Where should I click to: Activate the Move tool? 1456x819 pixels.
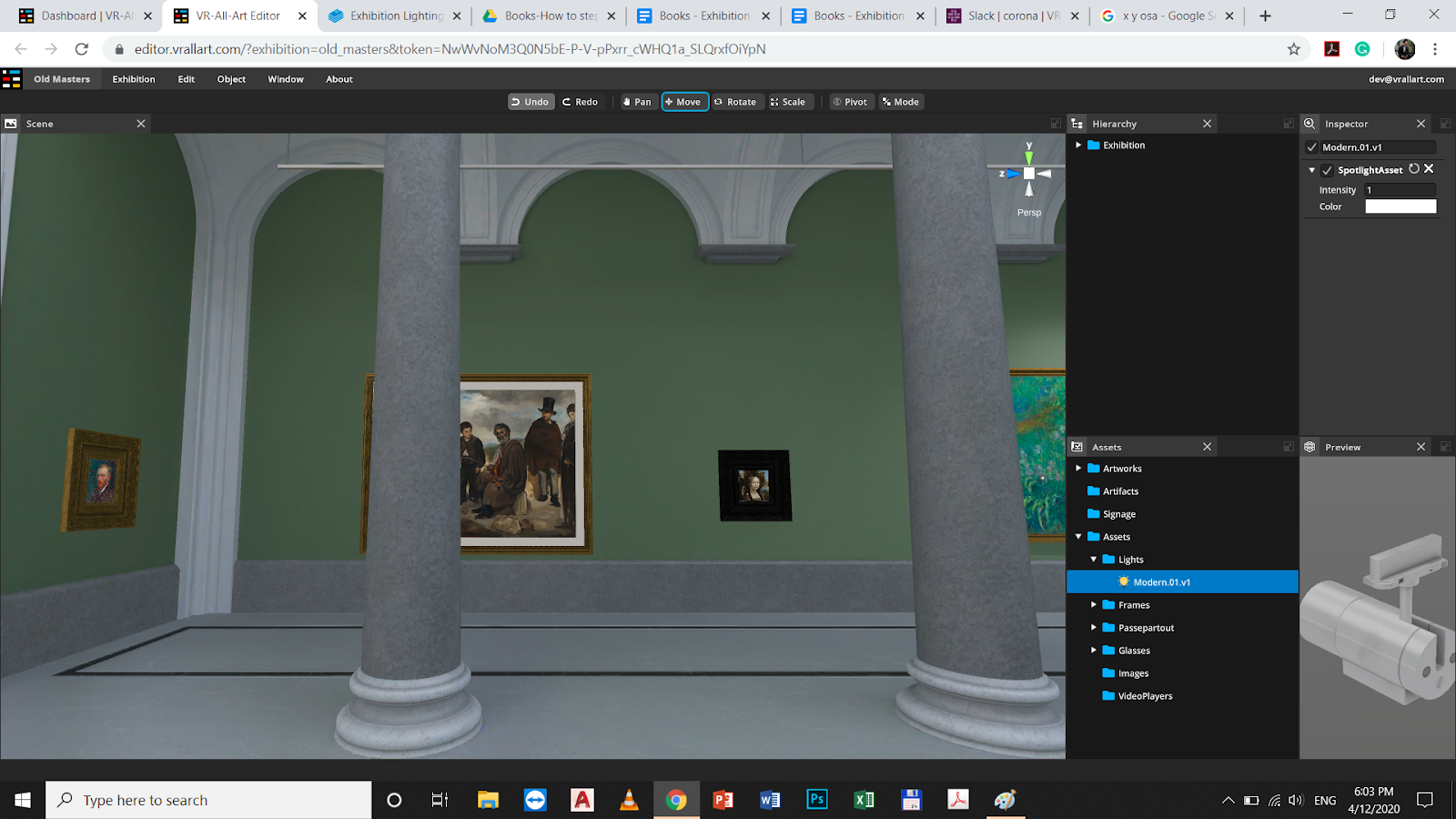(684, 102)
